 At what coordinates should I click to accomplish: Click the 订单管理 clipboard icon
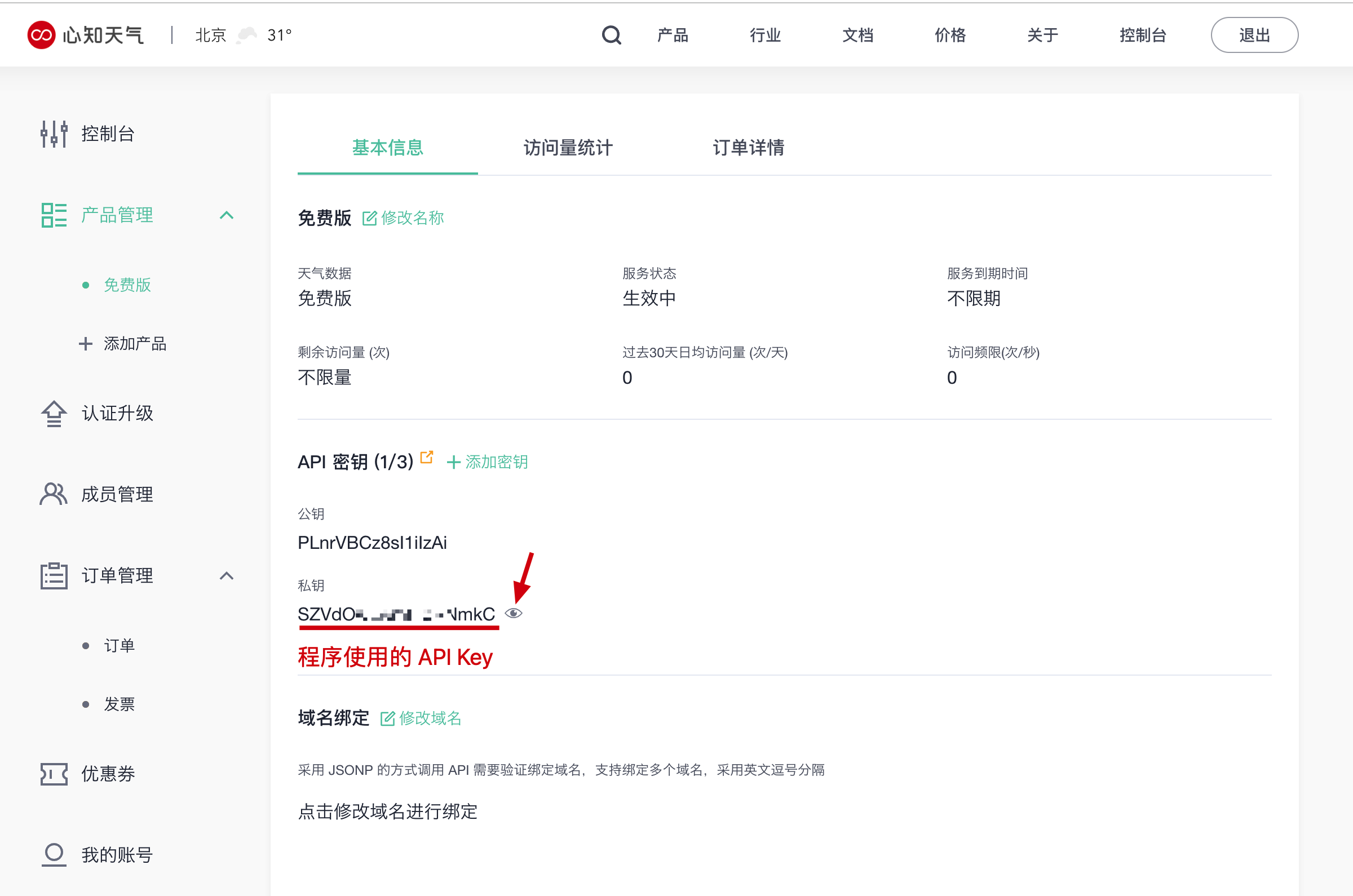54,575
